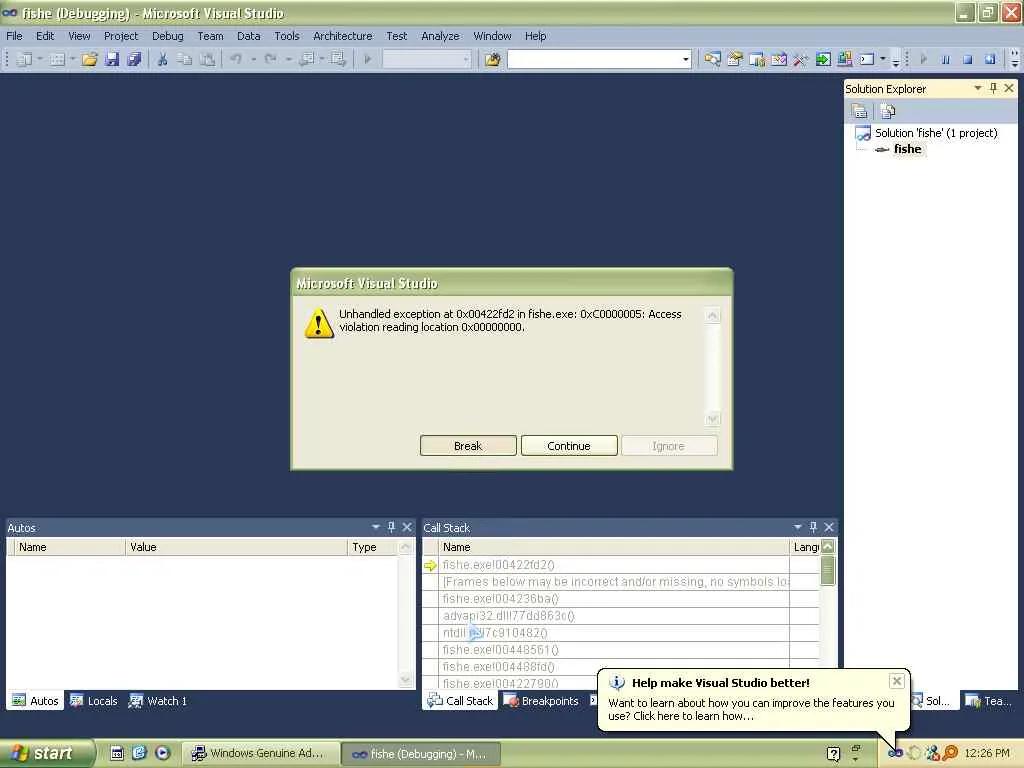Open the Architecture menu
The width and height of the screenshot is (1024, 768).
coord(342,36)
